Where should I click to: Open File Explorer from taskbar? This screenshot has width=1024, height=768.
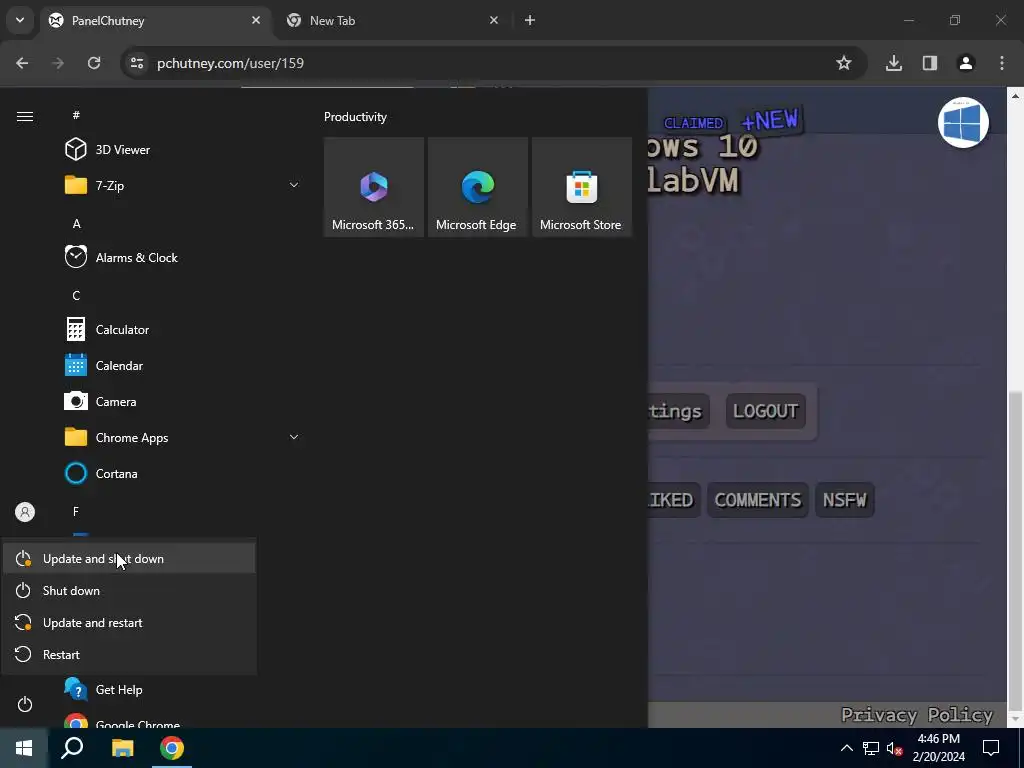tap(122, 748)
